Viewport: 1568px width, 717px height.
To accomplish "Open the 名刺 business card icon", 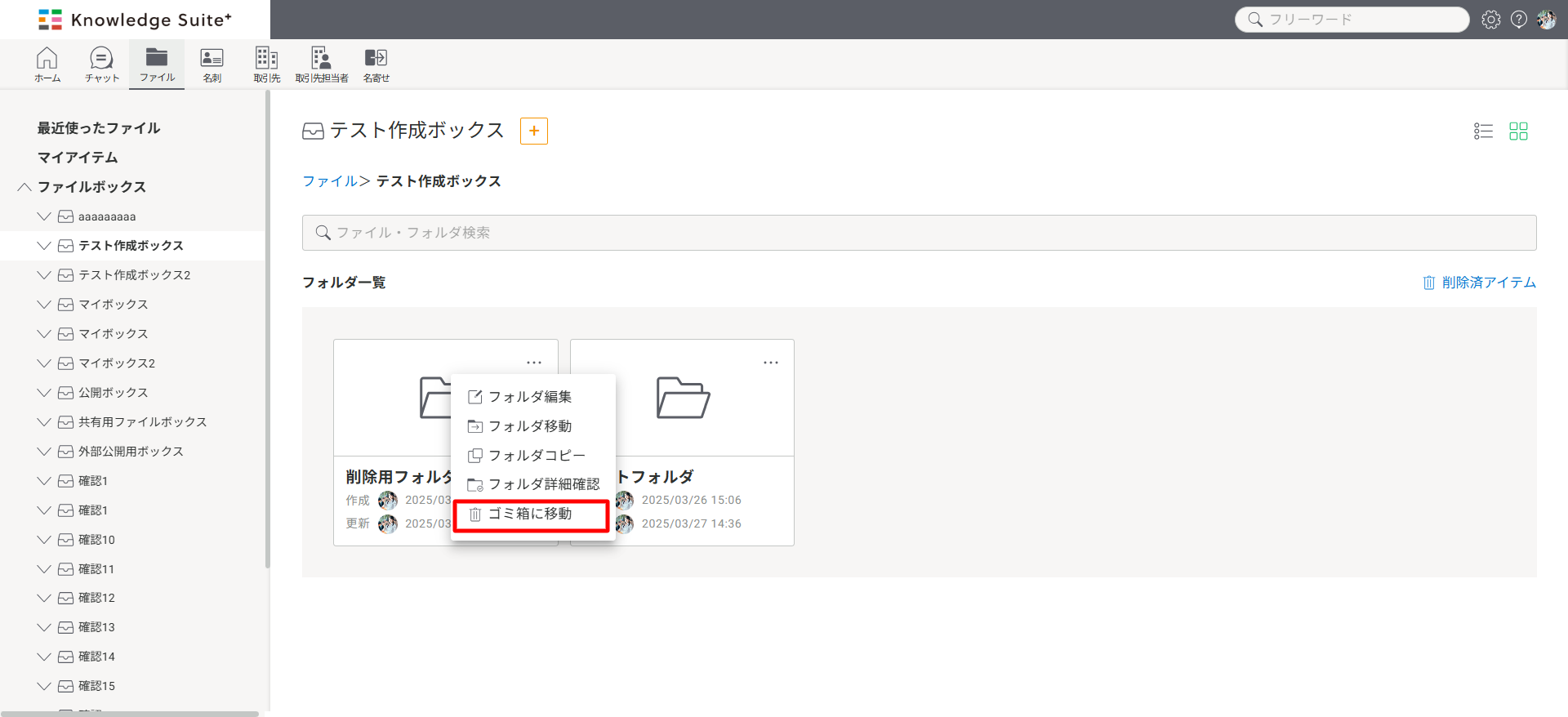I will click(212, 64).
